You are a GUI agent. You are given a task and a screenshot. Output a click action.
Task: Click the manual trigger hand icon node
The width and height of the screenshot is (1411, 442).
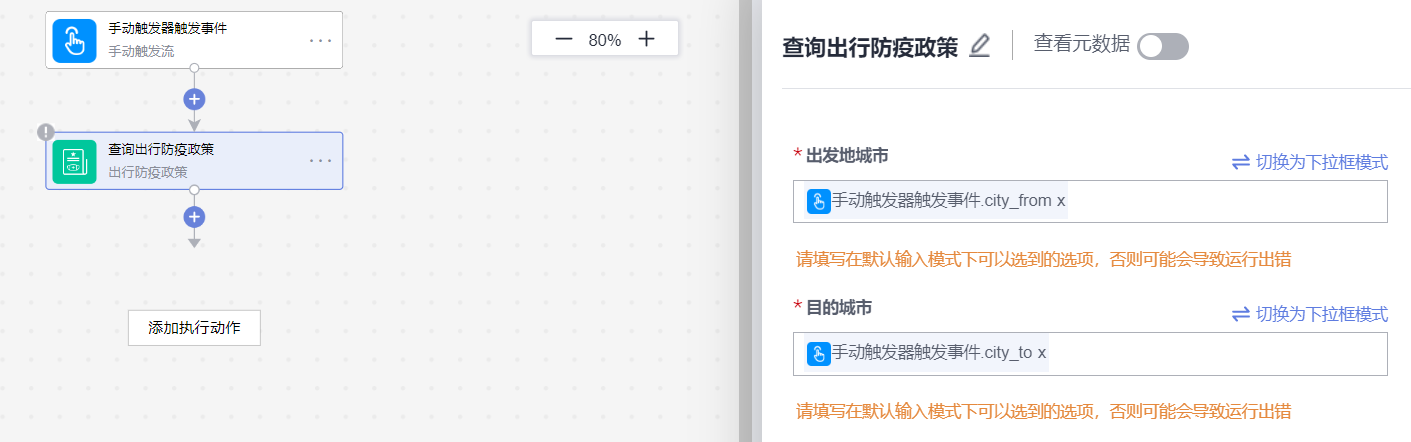(75, 40)
